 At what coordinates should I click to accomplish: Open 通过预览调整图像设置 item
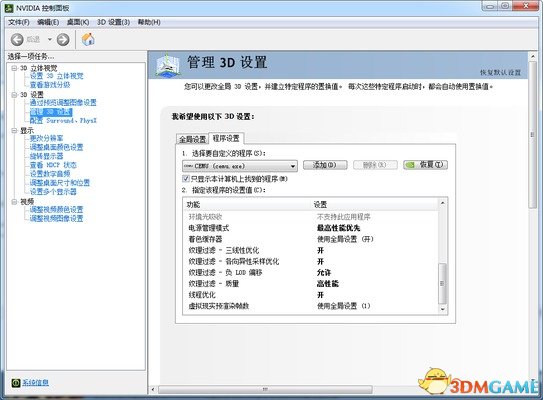click(x=63, y=103)
